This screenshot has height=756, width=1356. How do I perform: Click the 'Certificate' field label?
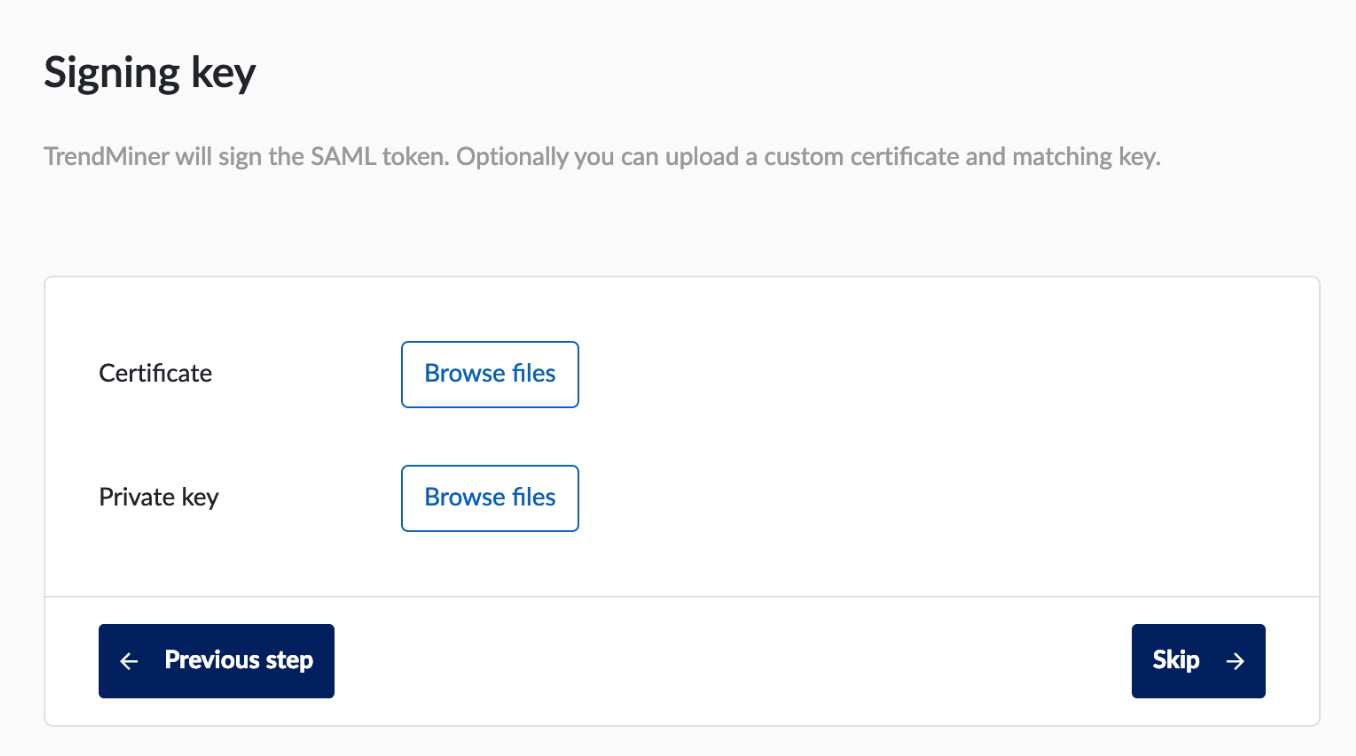(155, 373)
